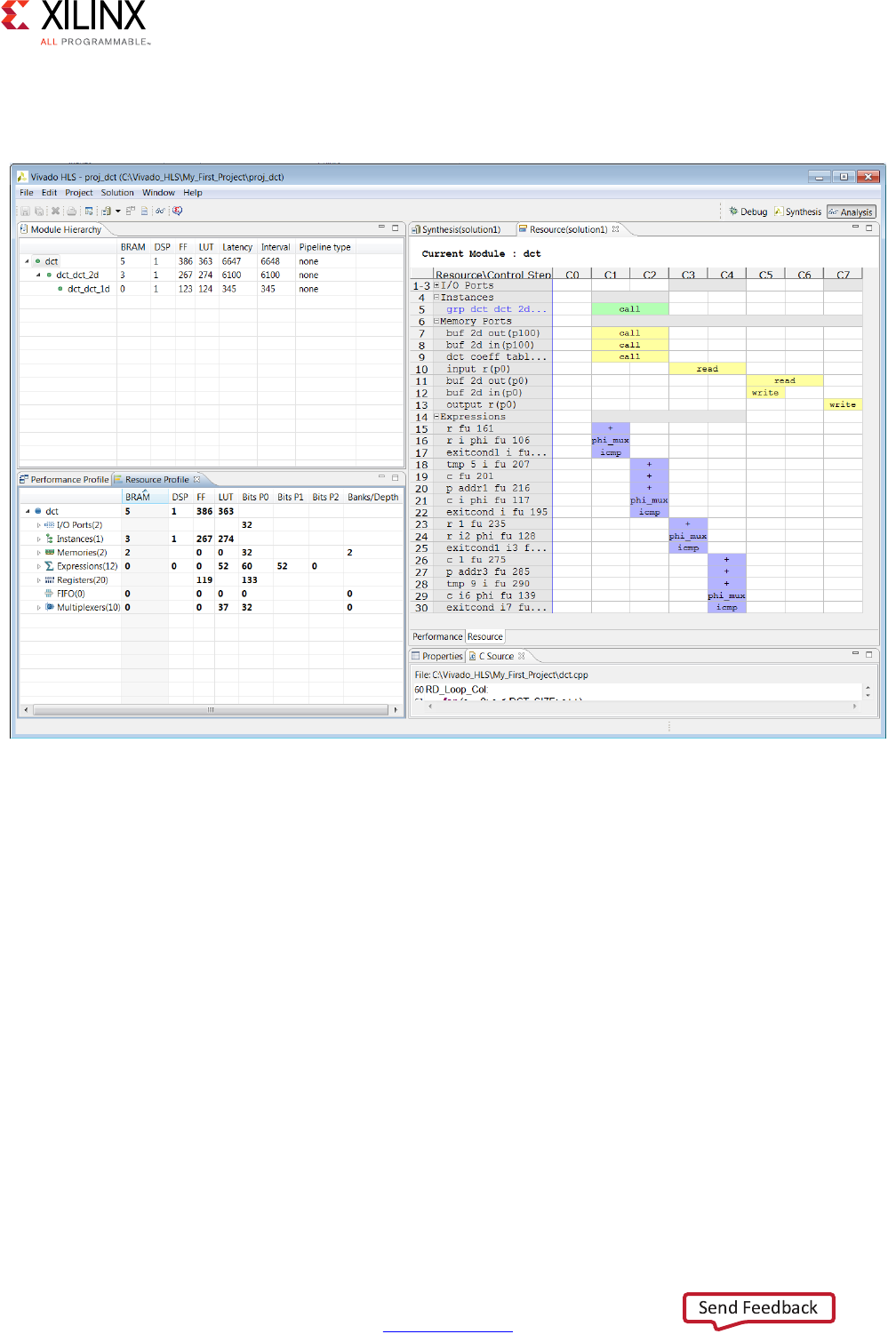Minimize the C Source panel
The width and height of the screenshot is (896, 1342).
pos(855,653)
